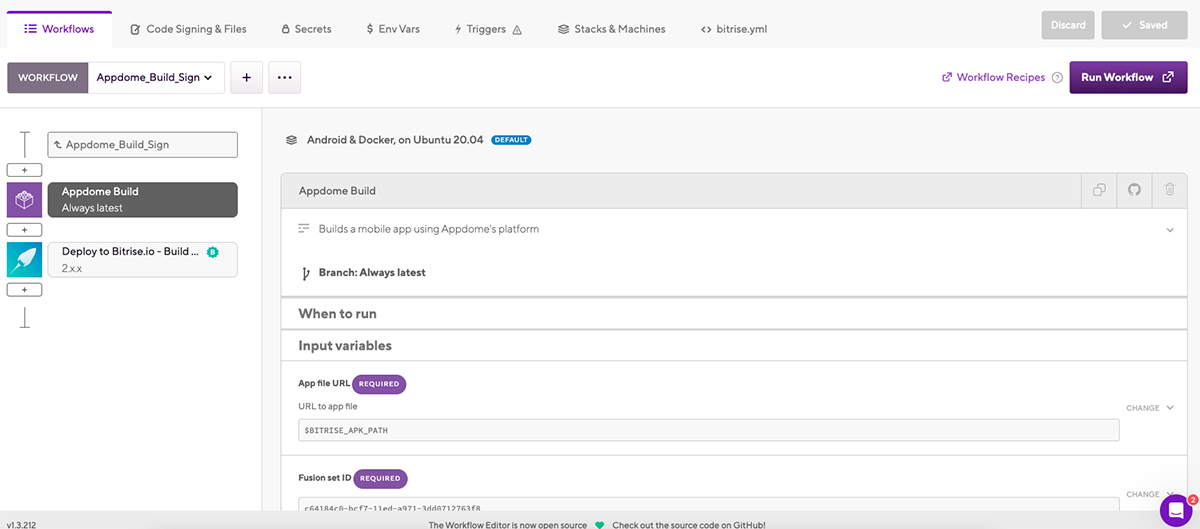Screen dimensions: 1200x529
Task: Click the Run Workflow button
Action: click(x=1128, y=78)
